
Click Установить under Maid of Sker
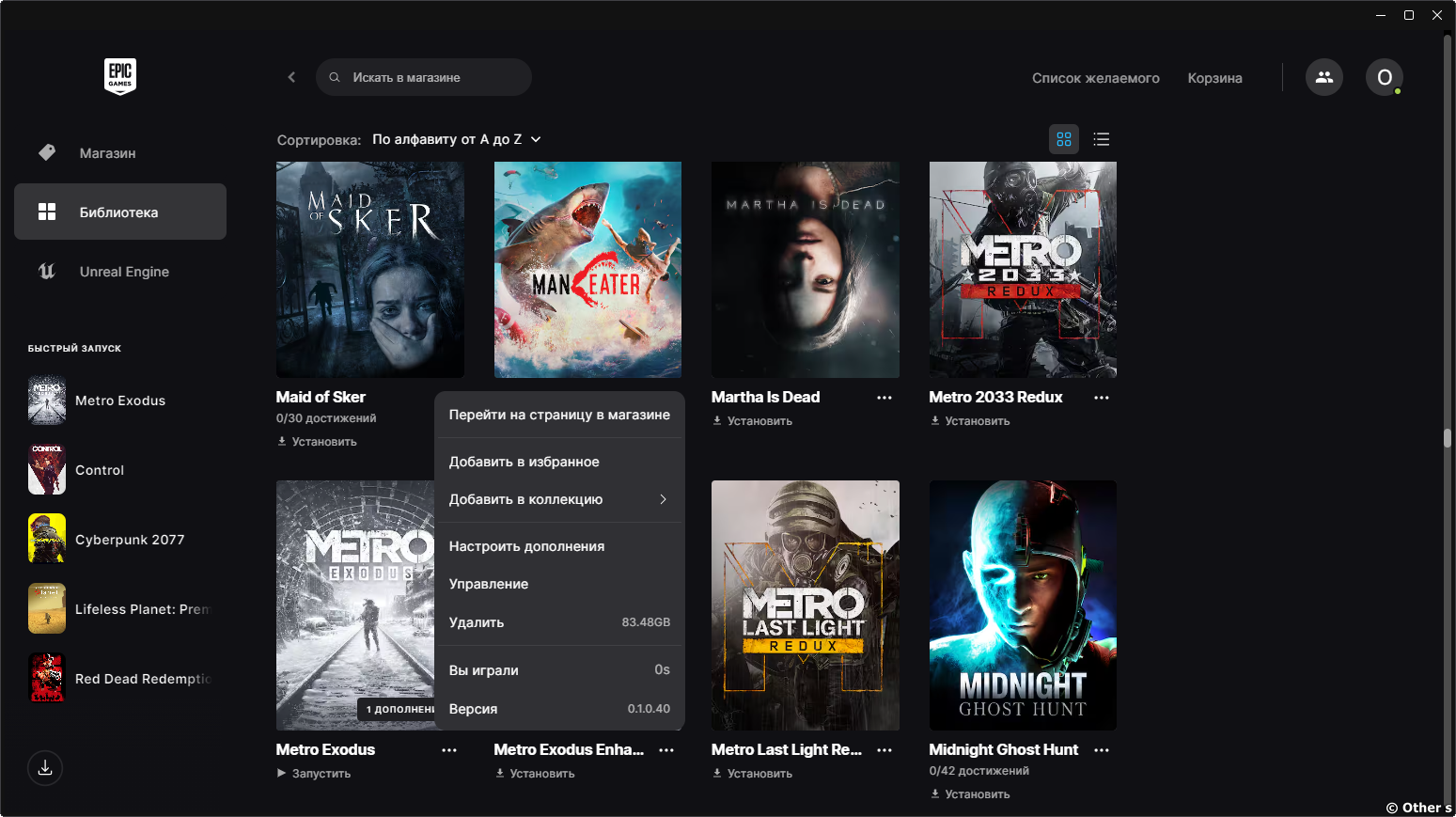coord(317,442)
